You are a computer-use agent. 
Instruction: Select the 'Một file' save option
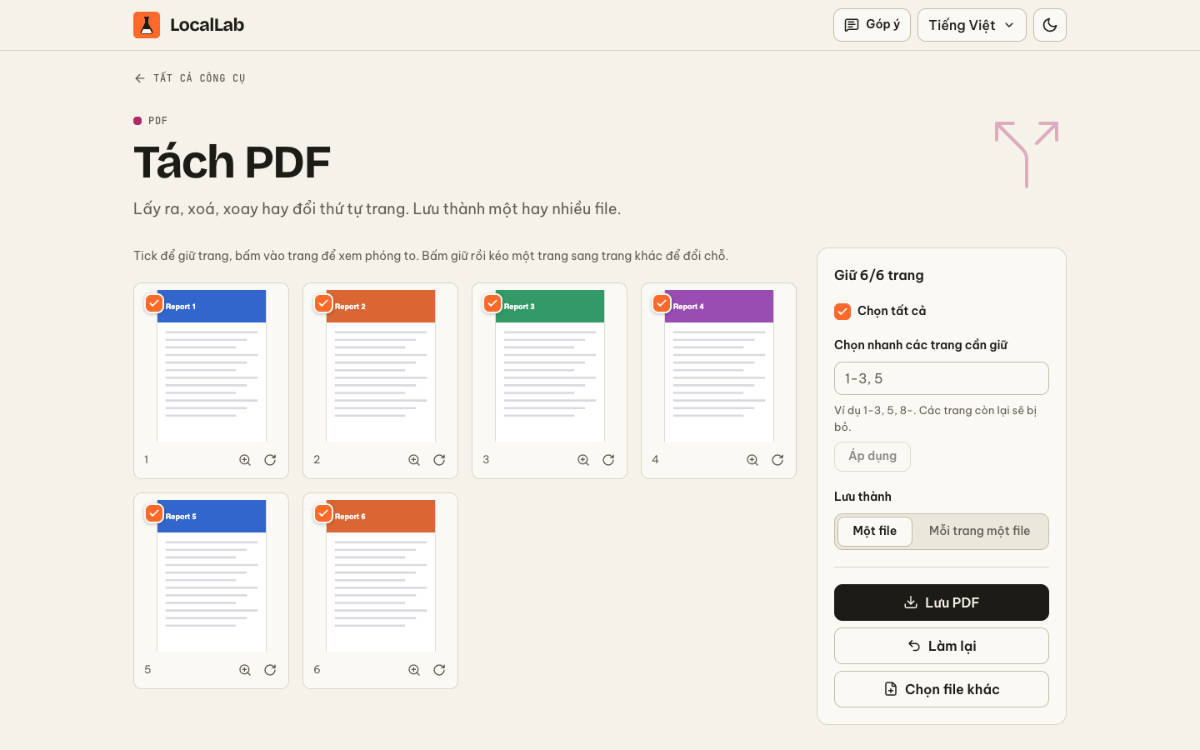click(875, 531)
